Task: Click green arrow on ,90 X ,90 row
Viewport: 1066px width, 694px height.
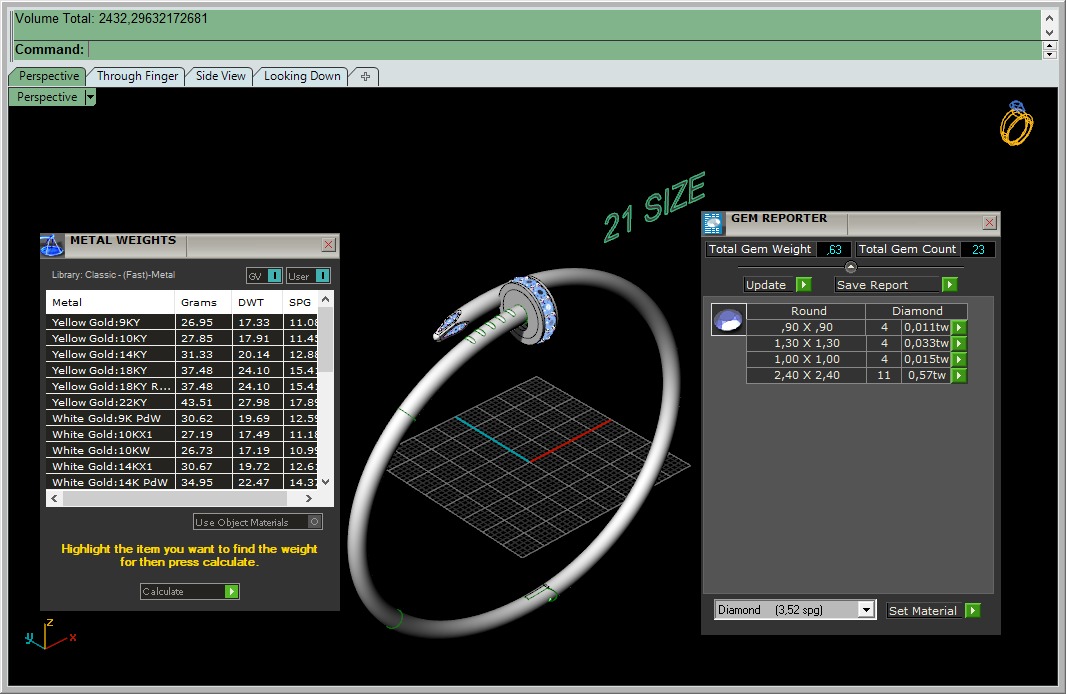Action: point(959,328)
